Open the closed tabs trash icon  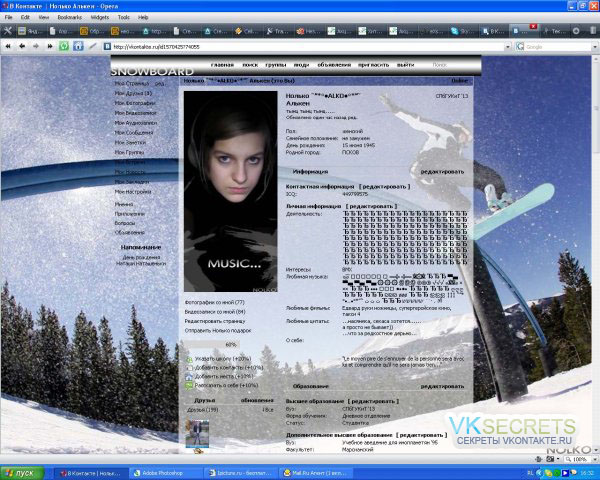point(594,31)
